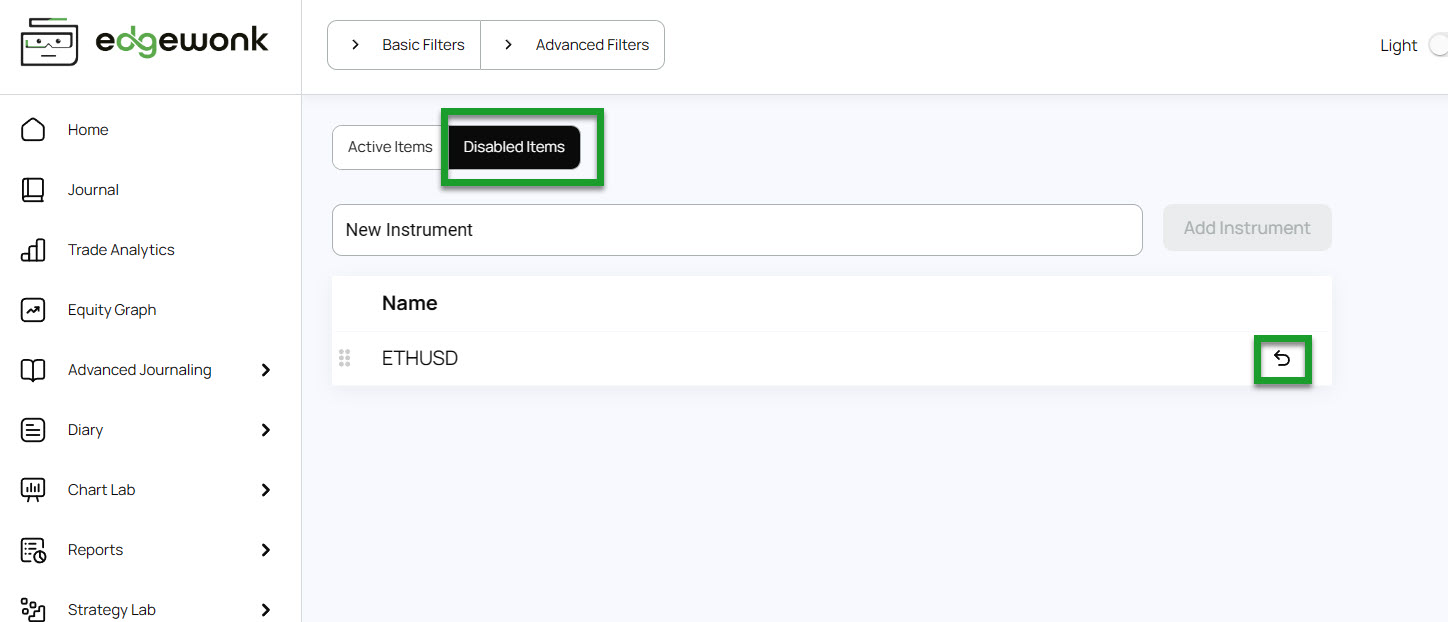Restore ETHUSD using the undo arrow icon
This screenshot has height=622, width=1448.
coord(1282,359)
